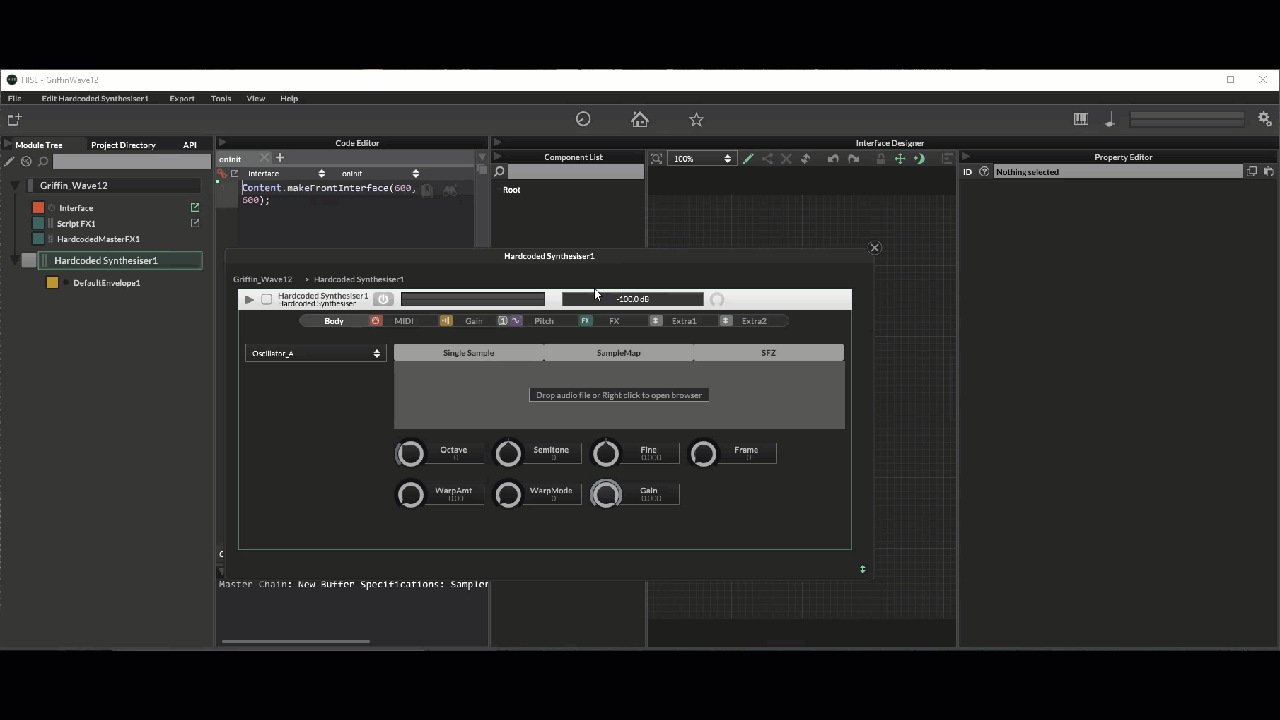Click the lock icon in Interface Designer toolbar
Image resolution: width=1280 pixels, height=720 pixels.
click(x=880, y=158)
